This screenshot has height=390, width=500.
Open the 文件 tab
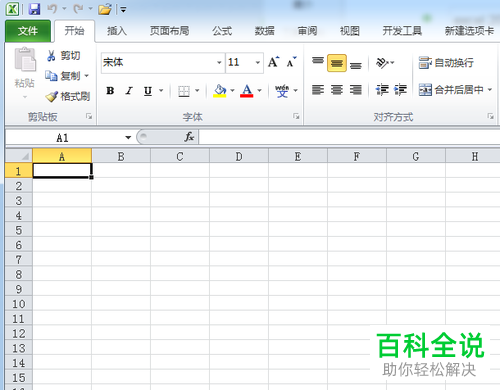click(28, 31)
